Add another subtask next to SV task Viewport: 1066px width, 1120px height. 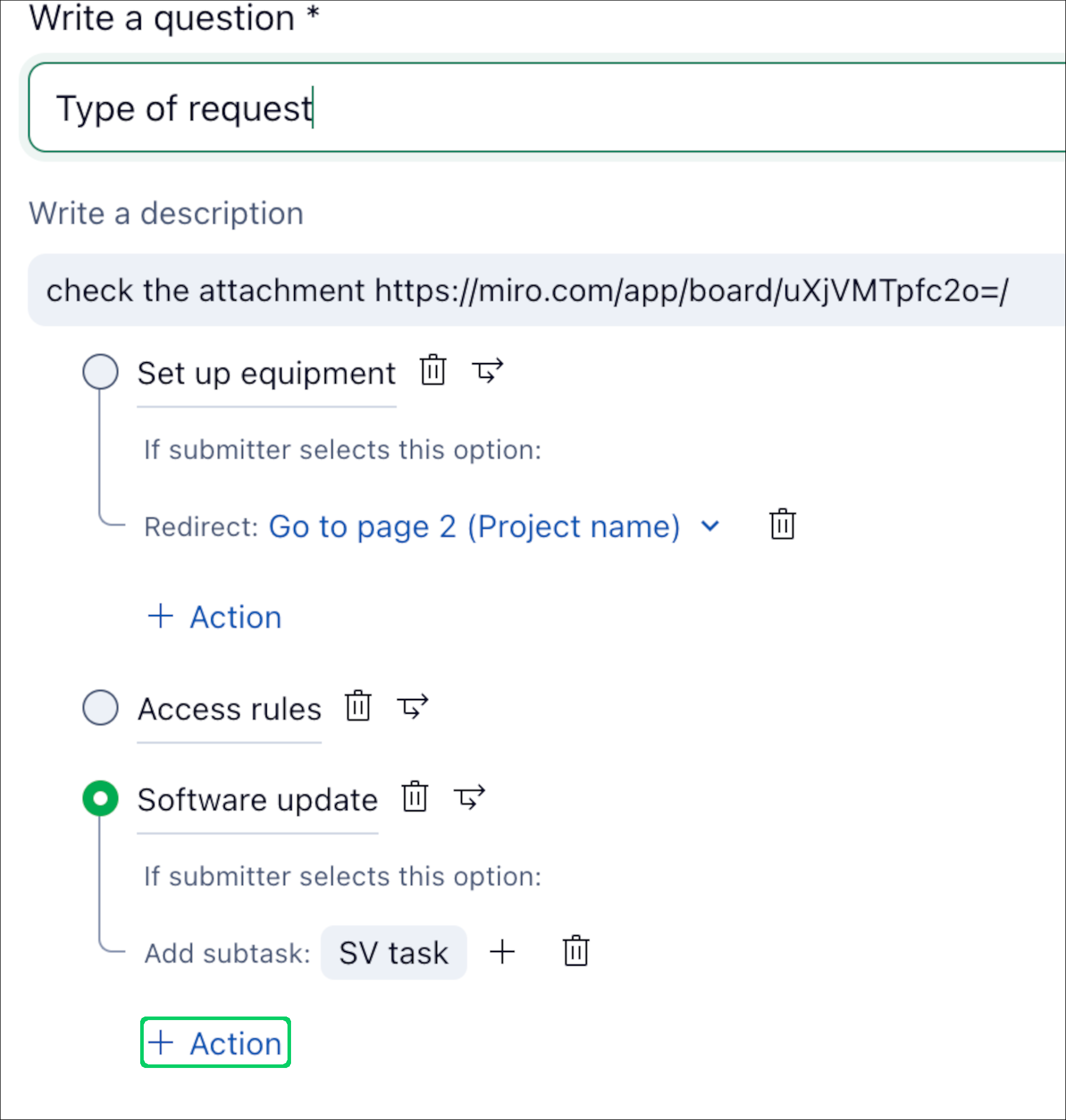click(x=502, y=951)
